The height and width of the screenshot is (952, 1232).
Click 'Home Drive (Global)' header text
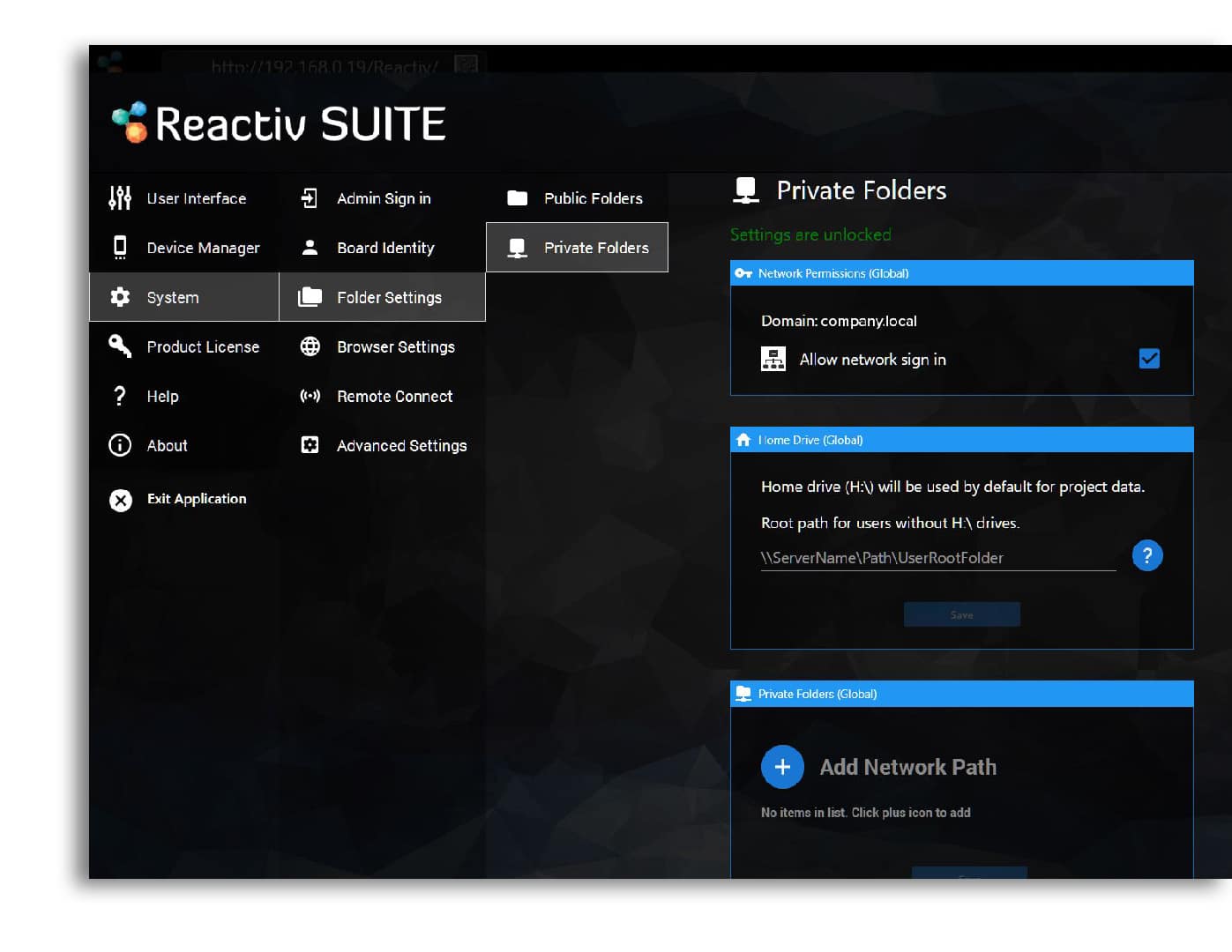tap(810, 440)
